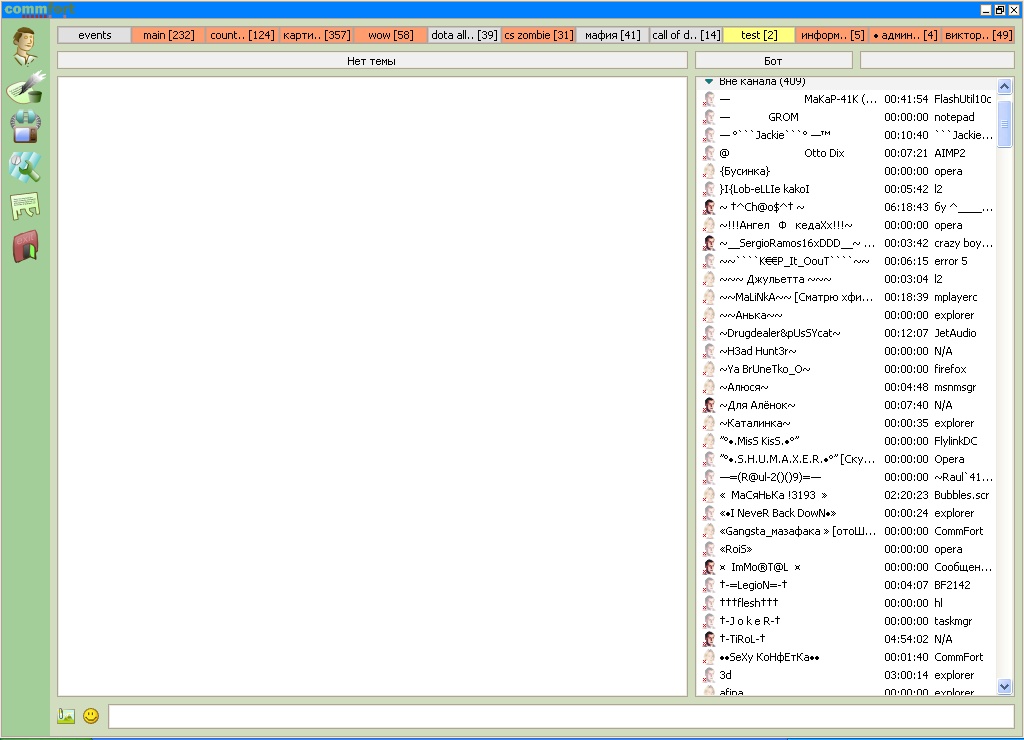Click the message input field

560,716
